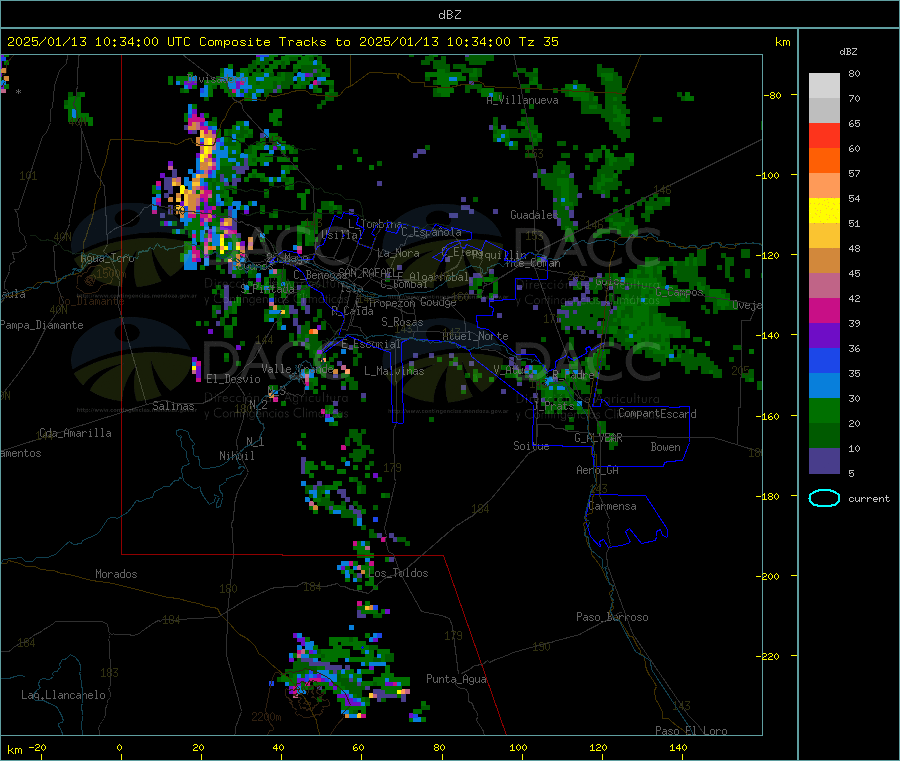Click the Carmensa map label
The width and height of the screenshot is (900, 761).
point(612,506)
